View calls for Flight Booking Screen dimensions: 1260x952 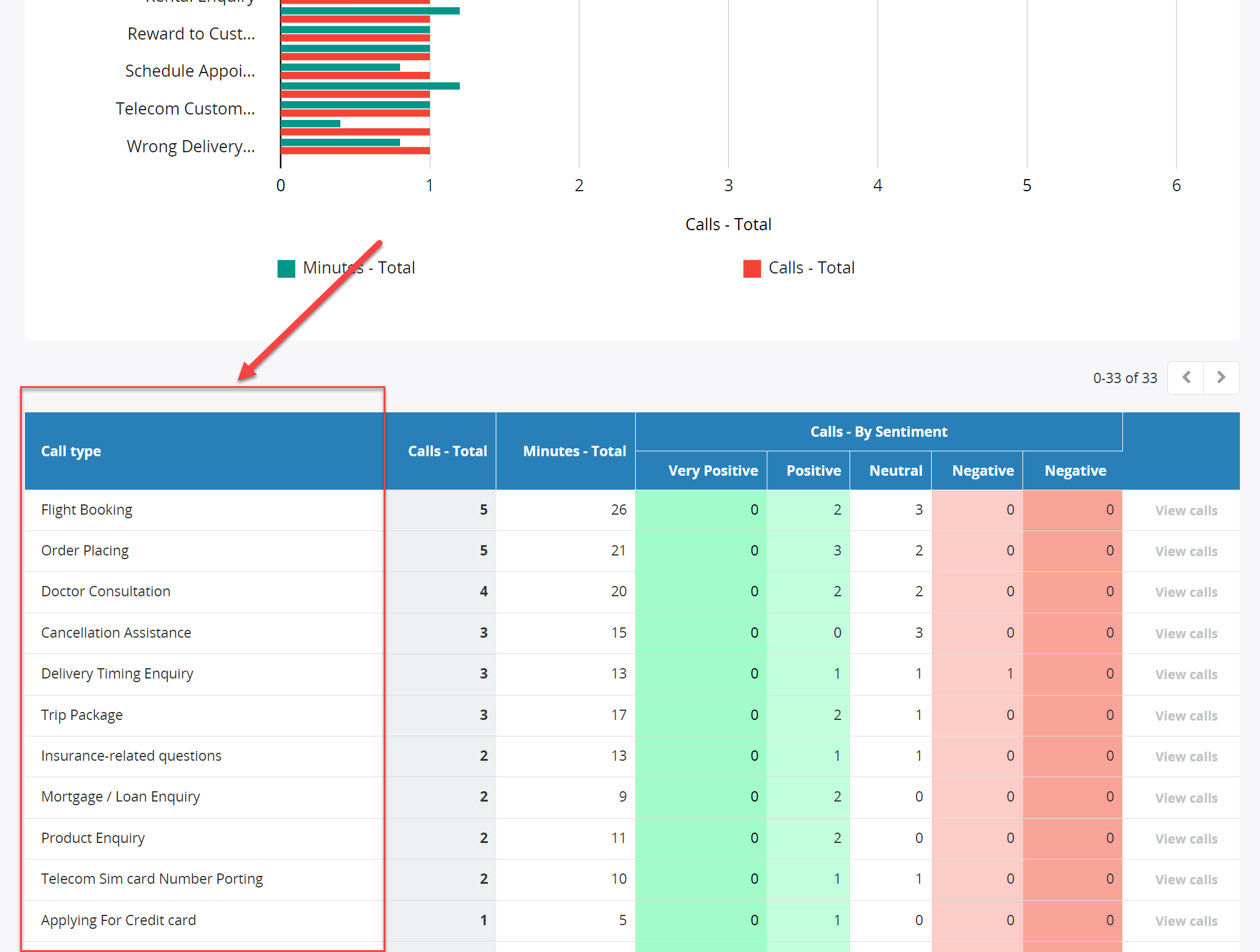pos(1186,510)
